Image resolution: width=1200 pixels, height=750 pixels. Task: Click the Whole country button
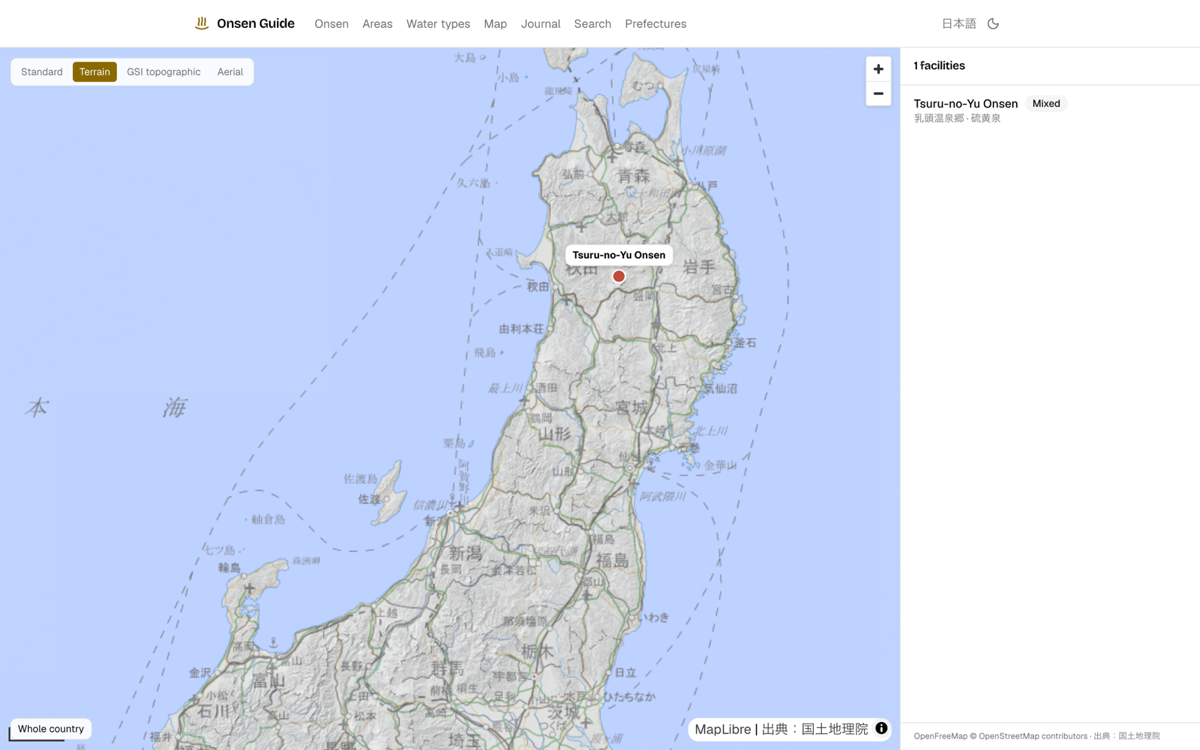coord(51,729)
